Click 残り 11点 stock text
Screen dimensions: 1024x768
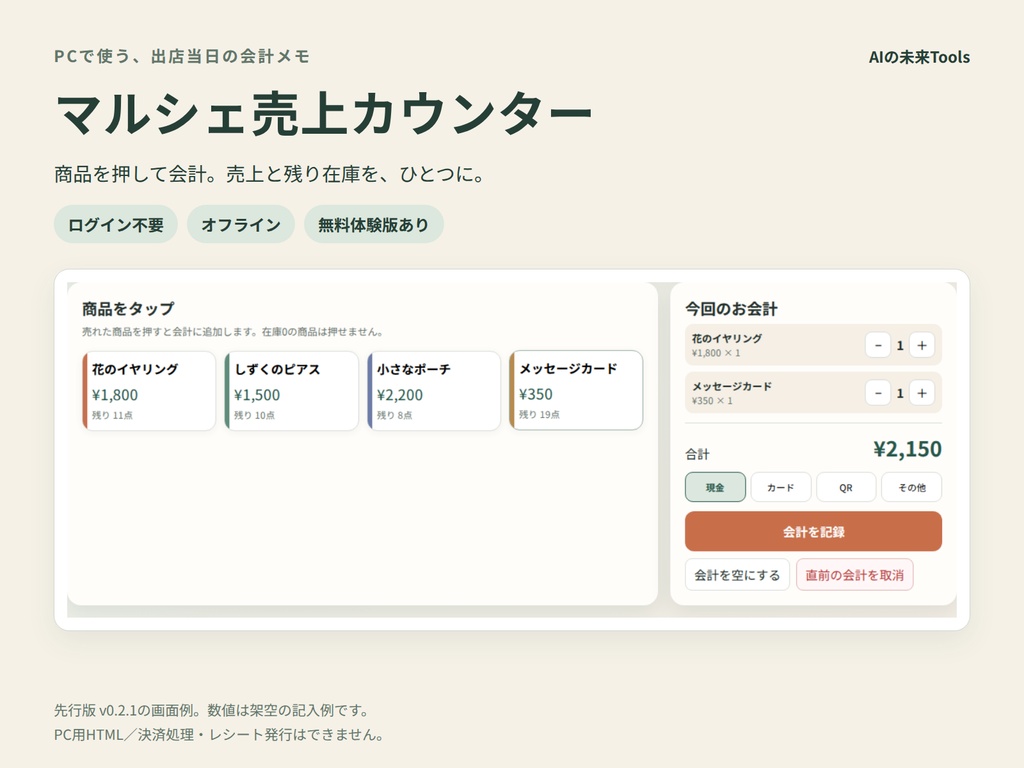pos(112,415)
